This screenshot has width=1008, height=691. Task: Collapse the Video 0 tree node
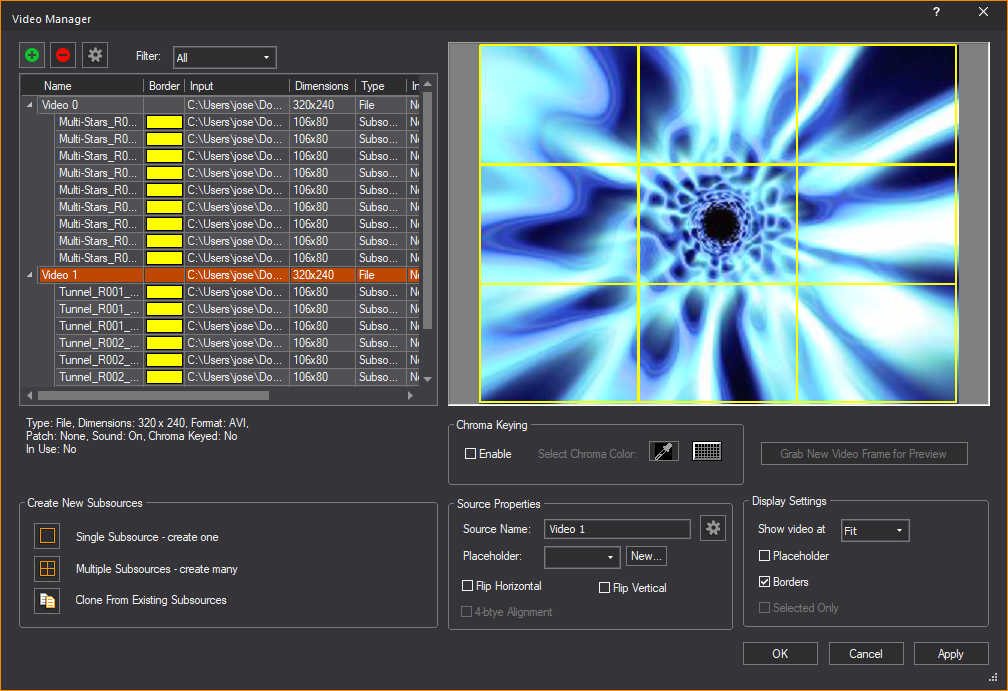pos(28,105)
